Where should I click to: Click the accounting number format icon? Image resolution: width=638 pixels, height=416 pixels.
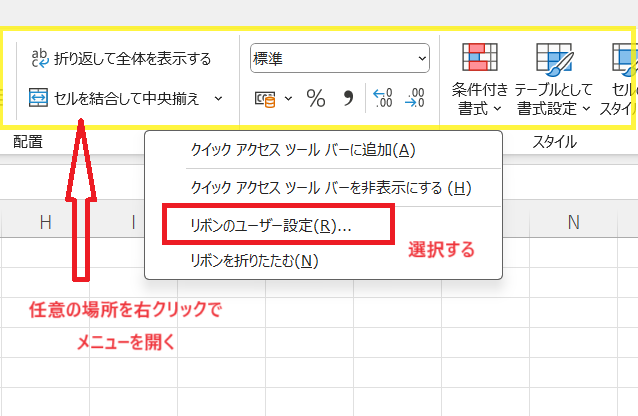coord(265,98)
